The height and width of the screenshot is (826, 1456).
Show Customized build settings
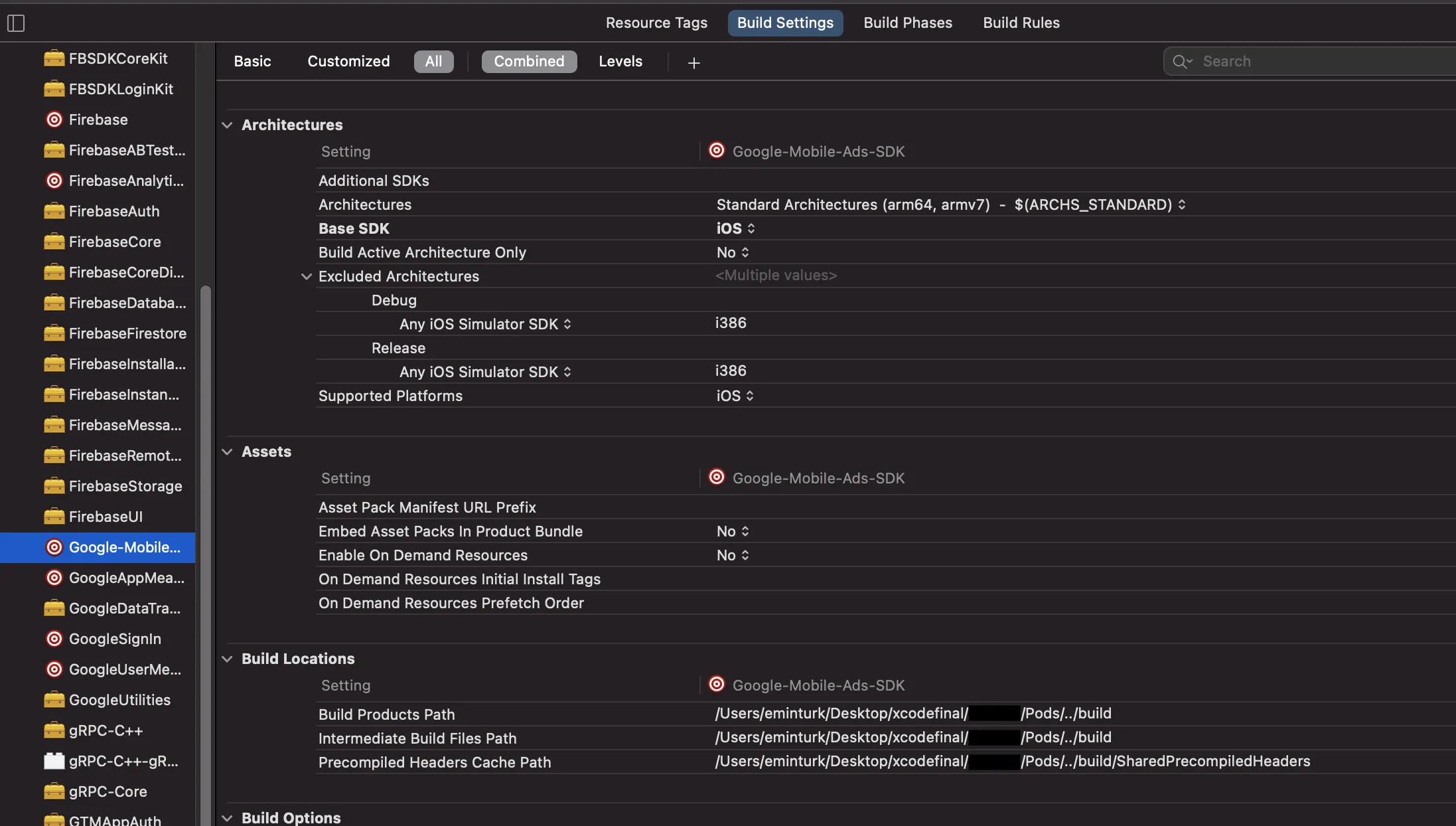(x=348, y=62)
